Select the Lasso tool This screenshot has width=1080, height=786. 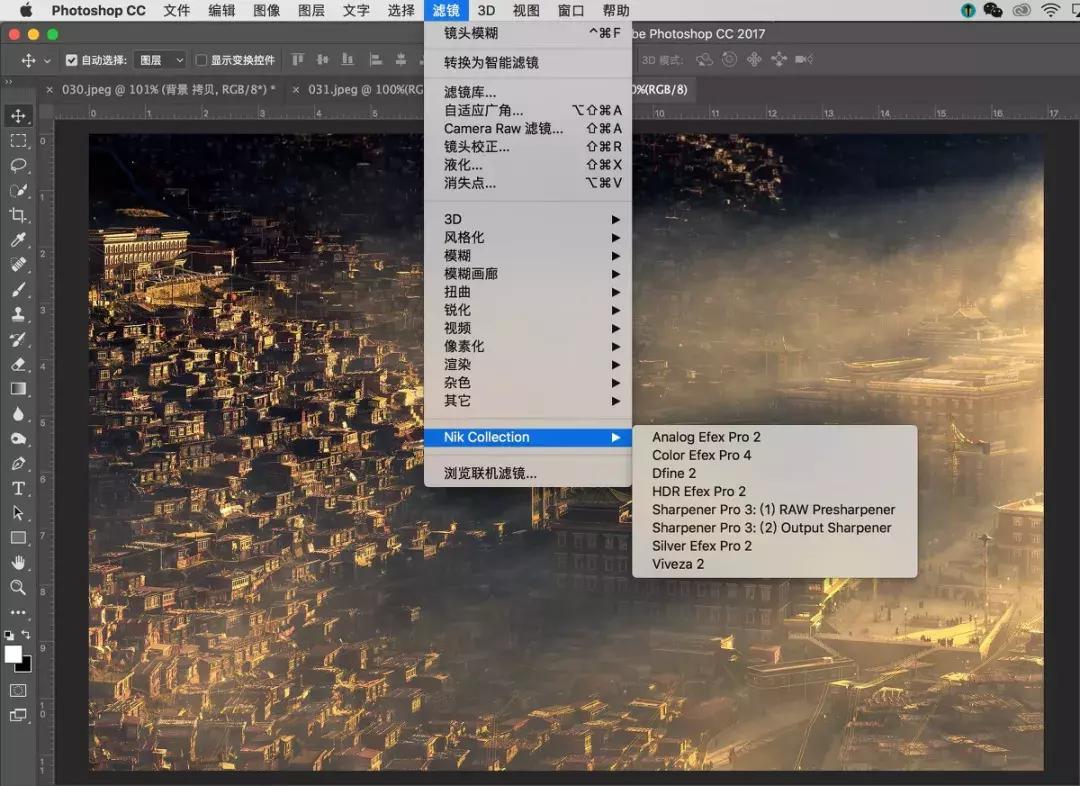[18, 165]
